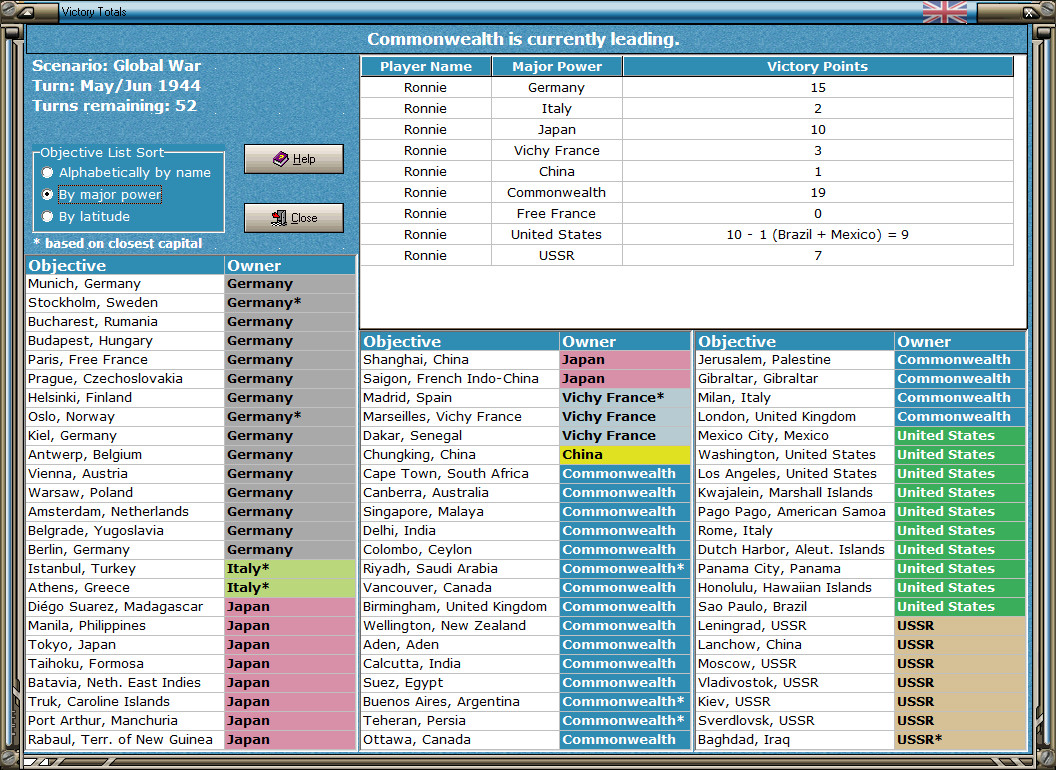Click the Free France major power cell

[557, 214]
